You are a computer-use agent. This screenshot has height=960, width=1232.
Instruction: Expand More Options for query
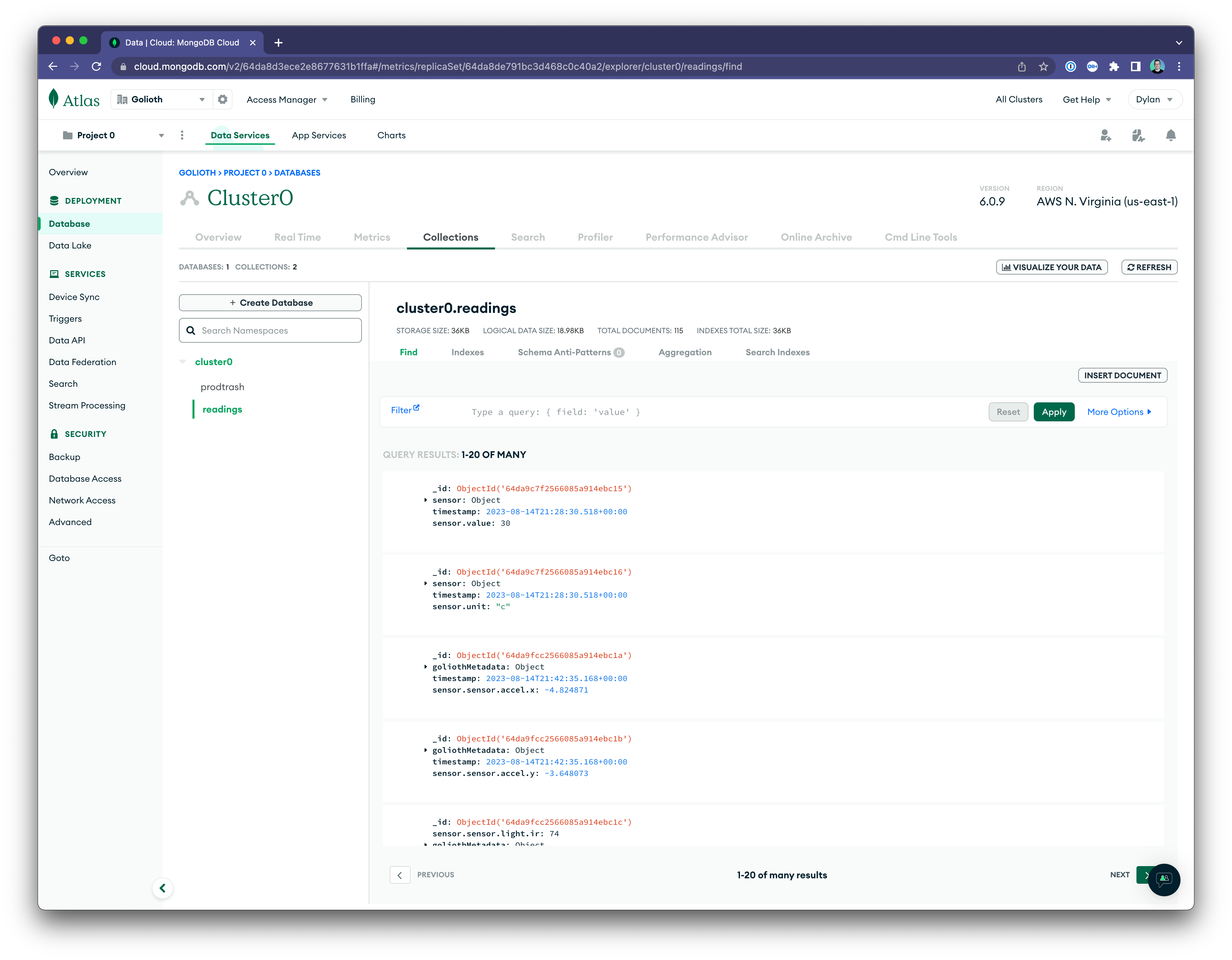tap(1119, 412)
